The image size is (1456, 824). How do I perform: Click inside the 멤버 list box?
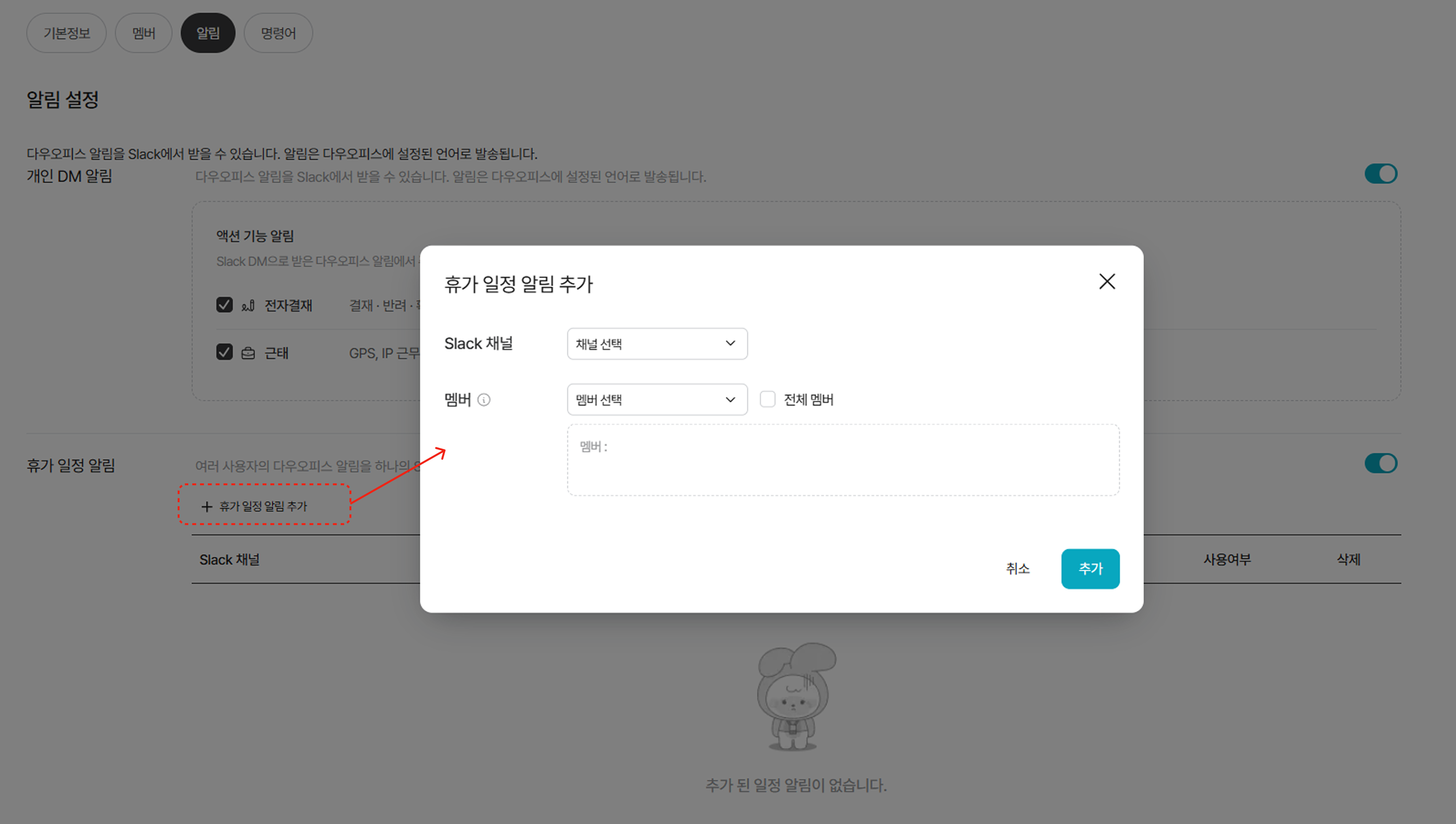point(843,460)
